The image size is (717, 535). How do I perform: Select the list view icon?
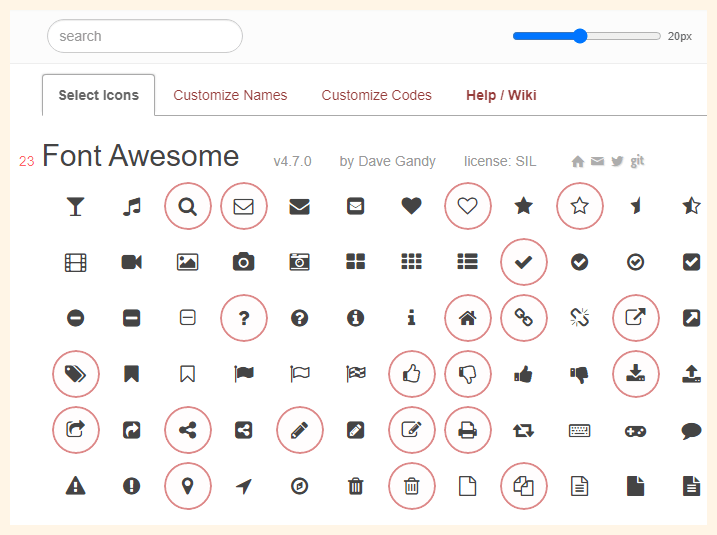pyautogui.click(x=468, y=262)
